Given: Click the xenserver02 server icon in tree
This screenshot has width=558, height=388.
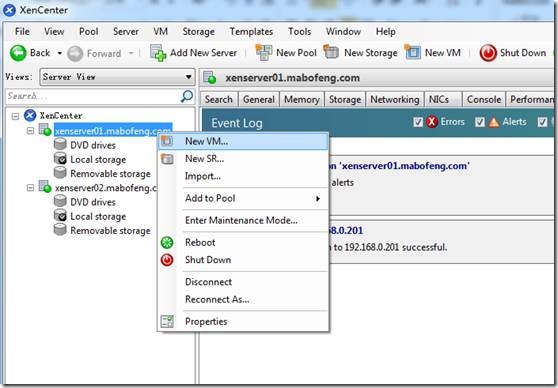Looking at the screenshot, I should pyautogui.click(x=45, y=187).
